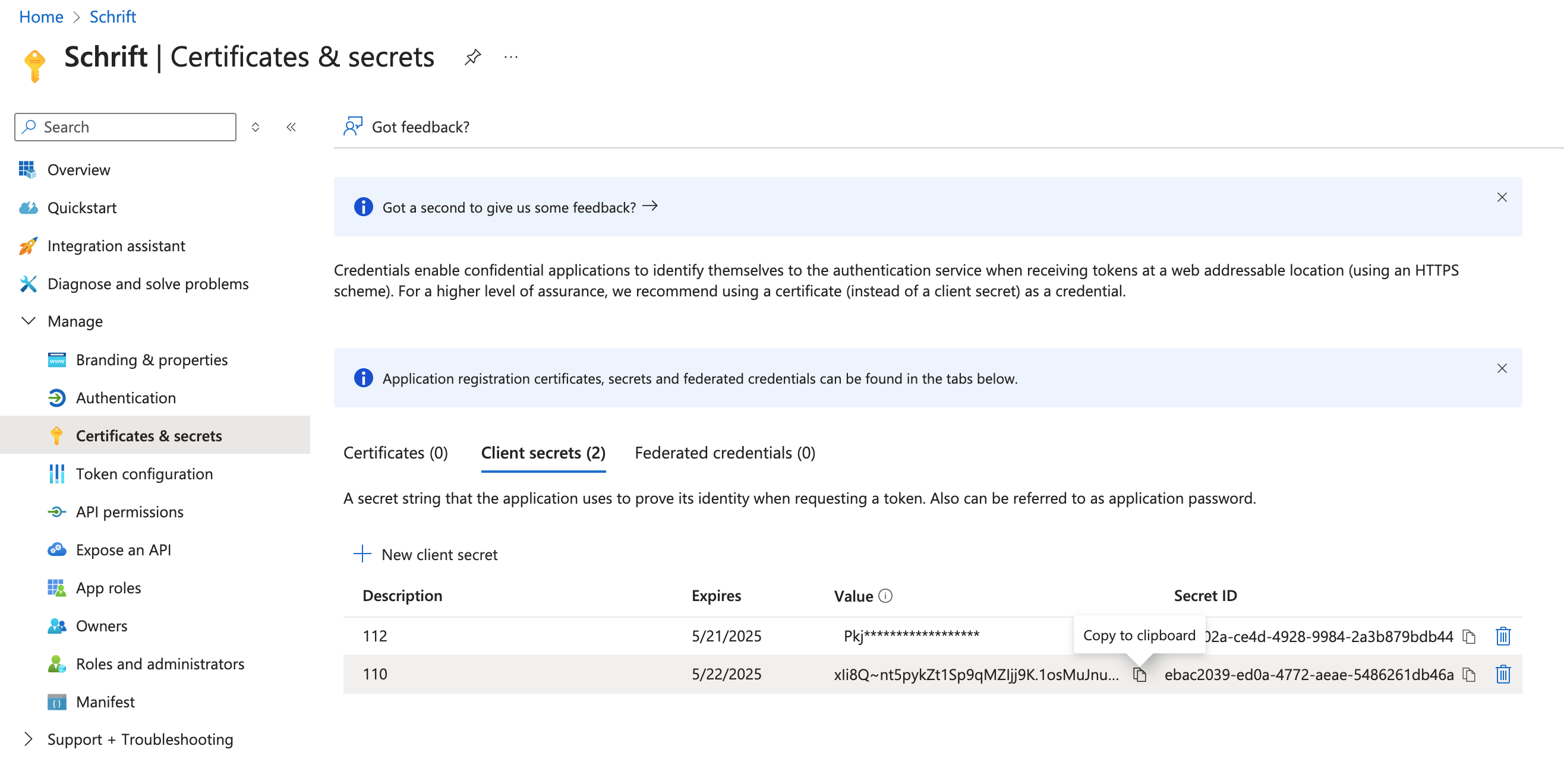The width and height of the screenshot is (1564, 784).
Task: Expand Support + Troubleshooting section
Action: 28,738
